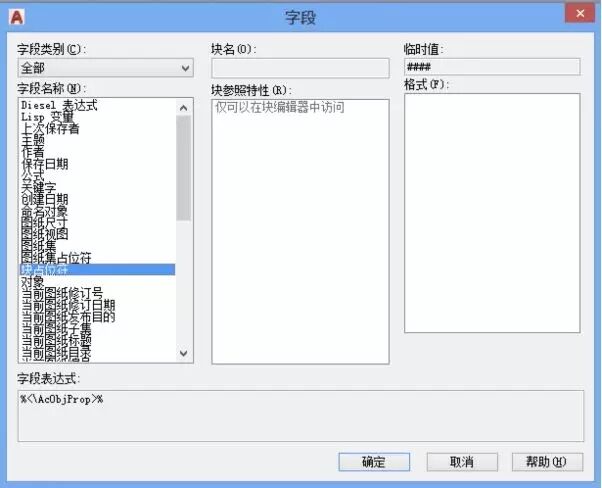This screenshot has width=602, height=488.
Task: Pick '创建日期' field name
Action: coord(46,199)
